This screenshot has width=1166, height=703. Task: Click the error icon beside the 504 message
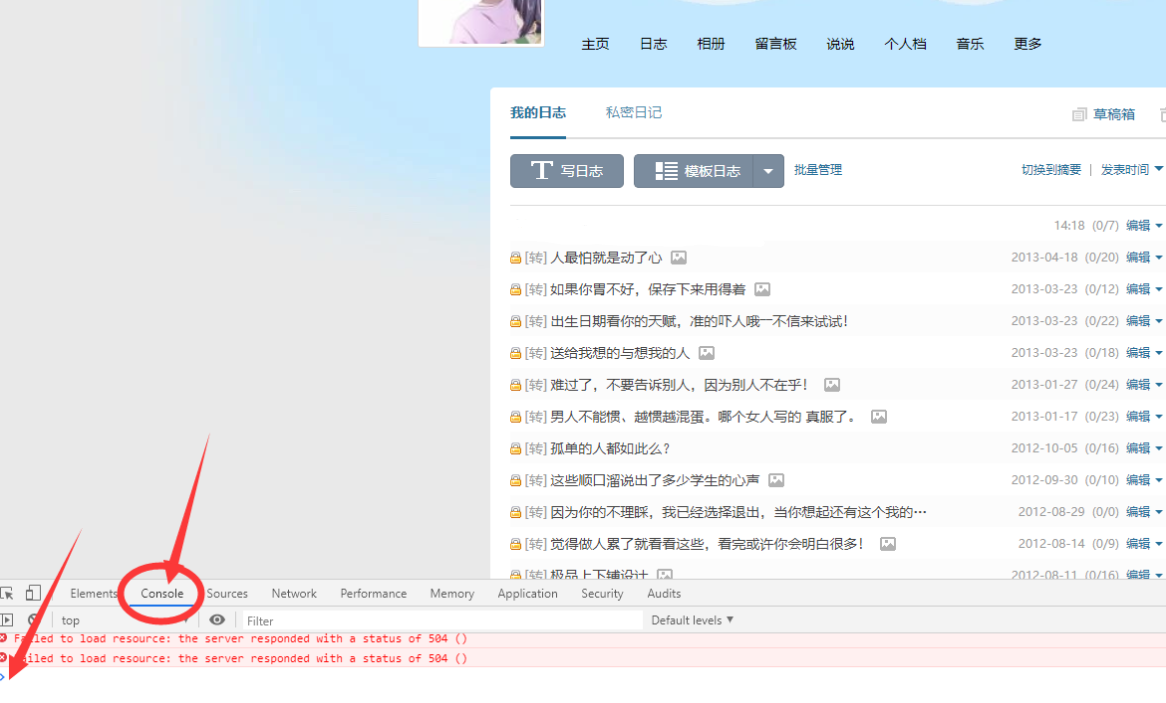tap(5, 638)
